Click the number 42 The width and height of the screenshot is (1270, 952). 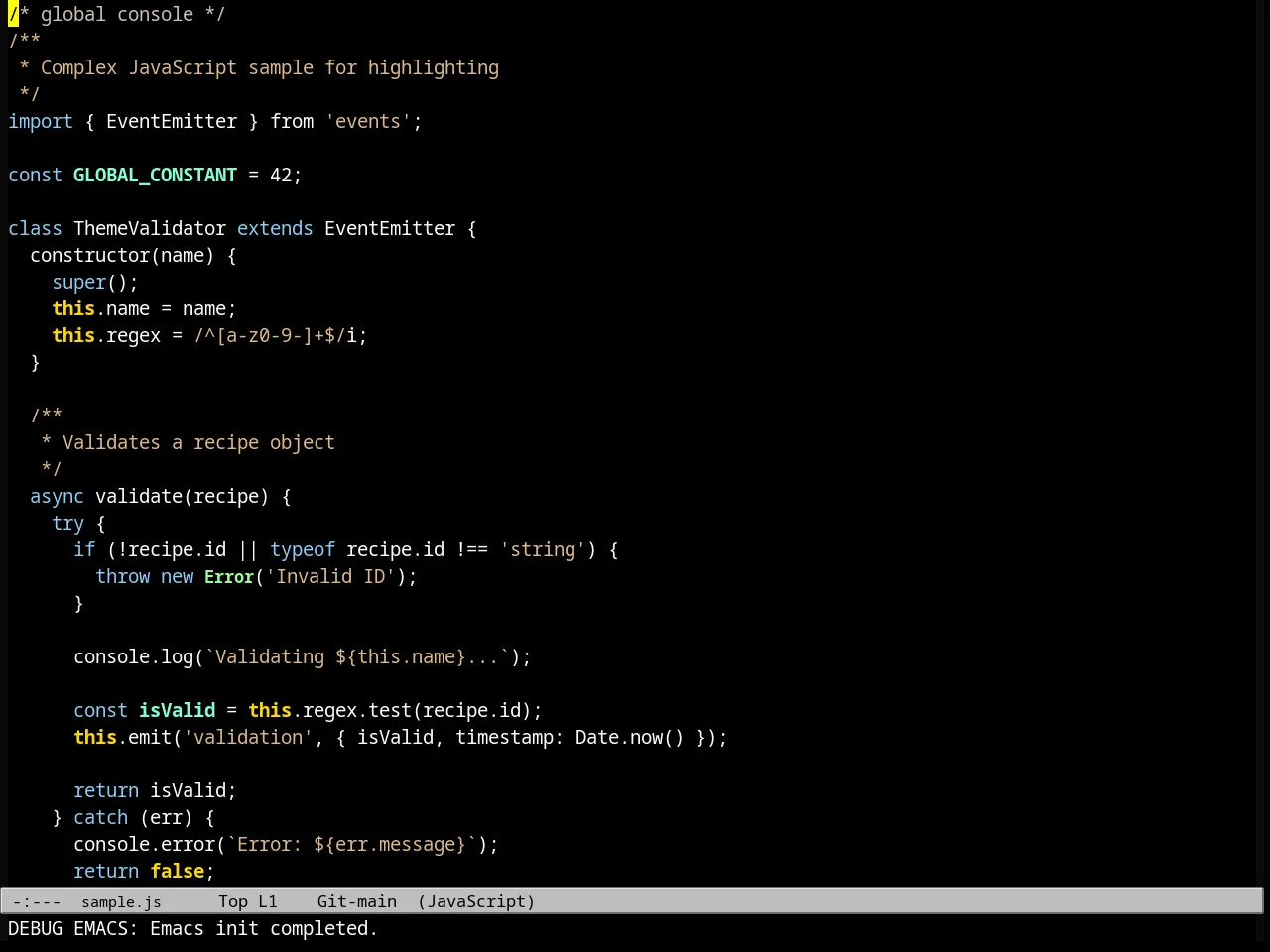point(281,176)
